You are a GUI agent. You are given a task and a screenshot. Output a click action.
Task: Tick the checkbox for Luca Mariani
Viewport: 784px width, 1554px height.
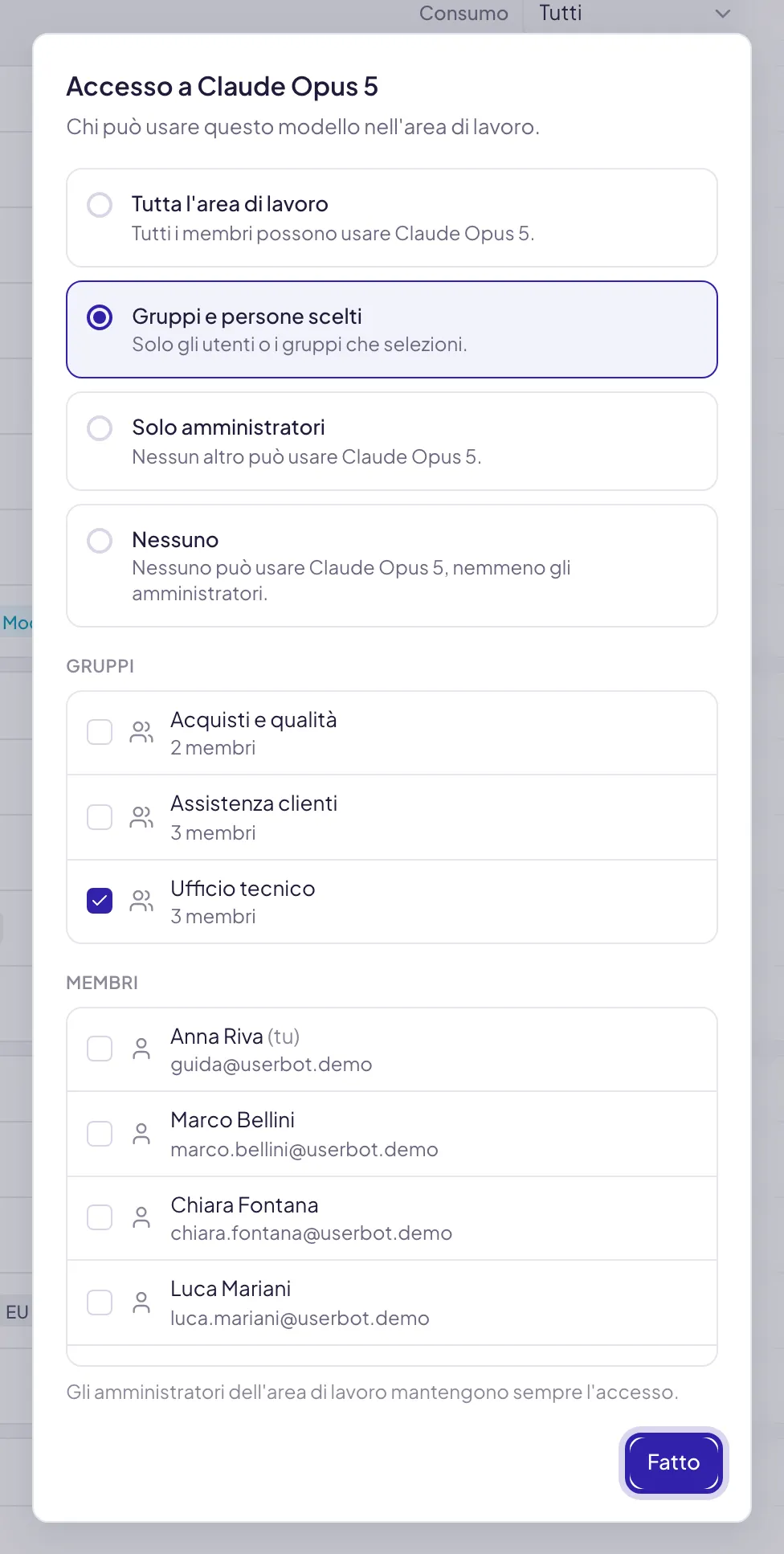point(100,1302)
